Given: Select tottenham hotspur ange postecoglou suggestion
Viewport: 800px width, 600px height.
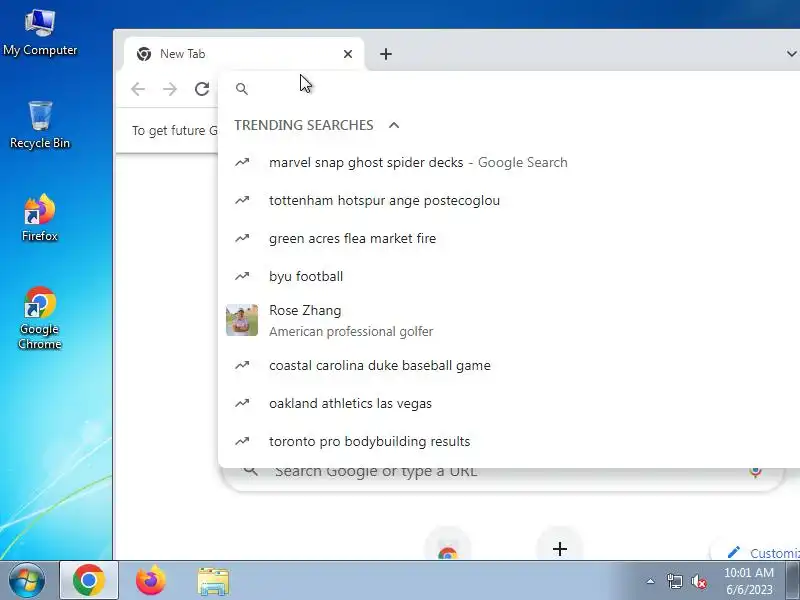Looking at the screenshot, I should click(509, 201).
